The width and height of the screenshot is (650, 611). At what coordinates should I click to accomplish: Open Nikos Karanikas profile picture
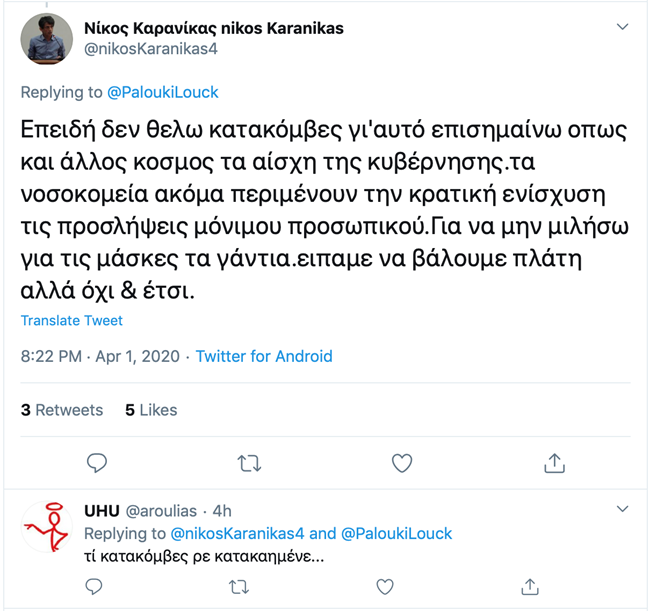coord(47,39)
